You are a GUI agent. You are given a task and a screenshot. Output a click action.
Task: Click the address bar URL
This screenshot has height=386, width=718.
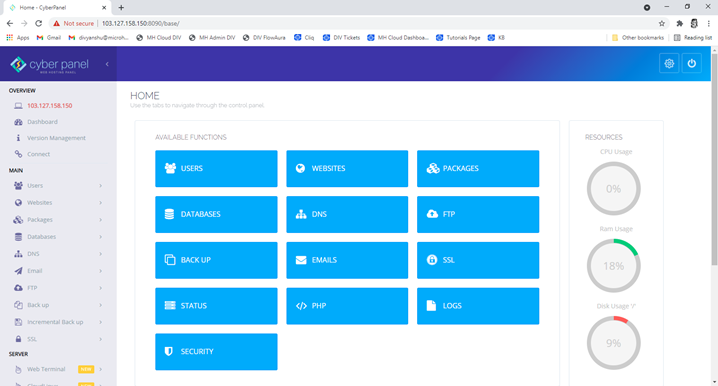point(141,23)
